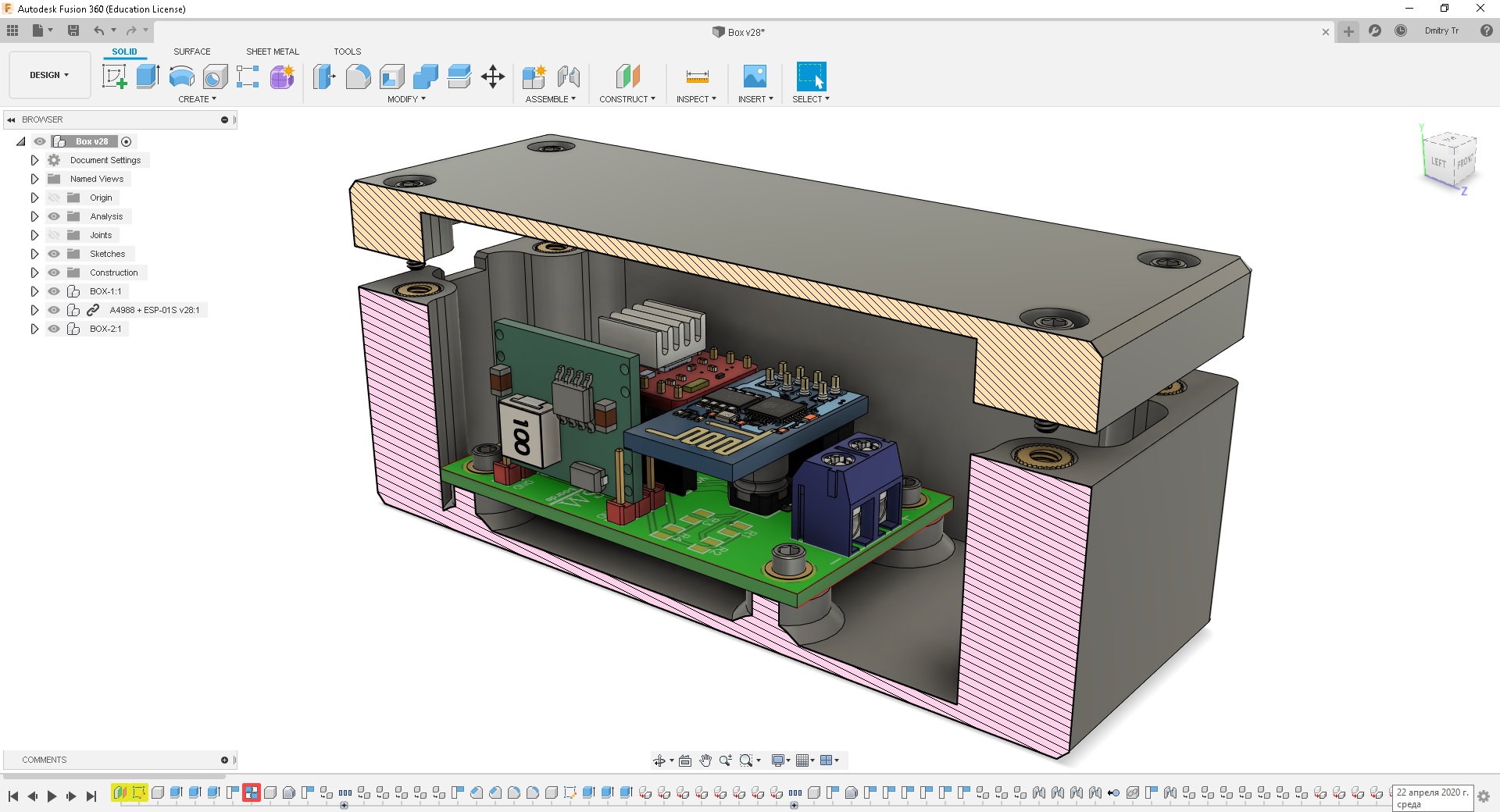Image resolution: width=1500 pixels, height=812 pixels.
Task: Collapse the Box v28 root node
Action: coord(21,141)
